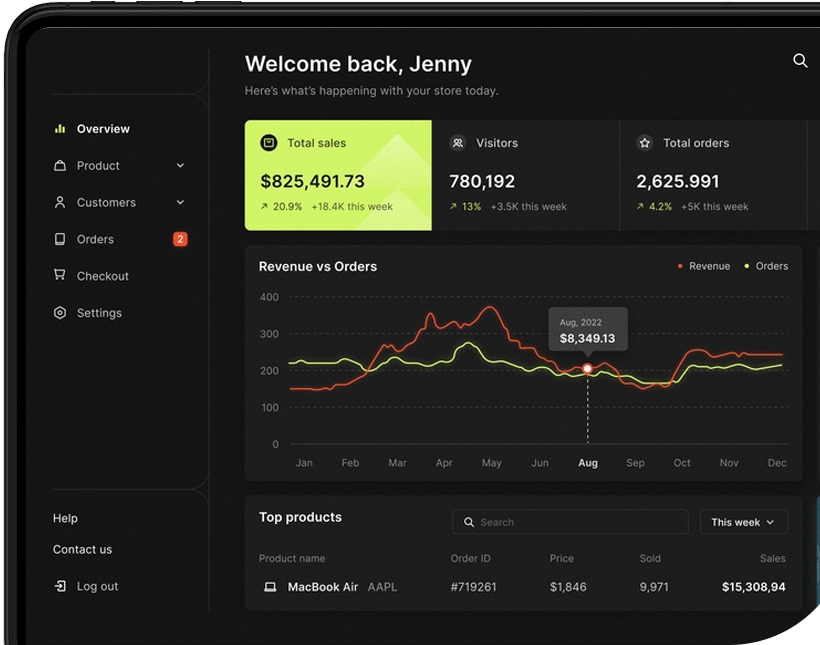This screenshot has width=820, height=645.
Task: Click the Total sales tag icon
Action: (268, 143)
